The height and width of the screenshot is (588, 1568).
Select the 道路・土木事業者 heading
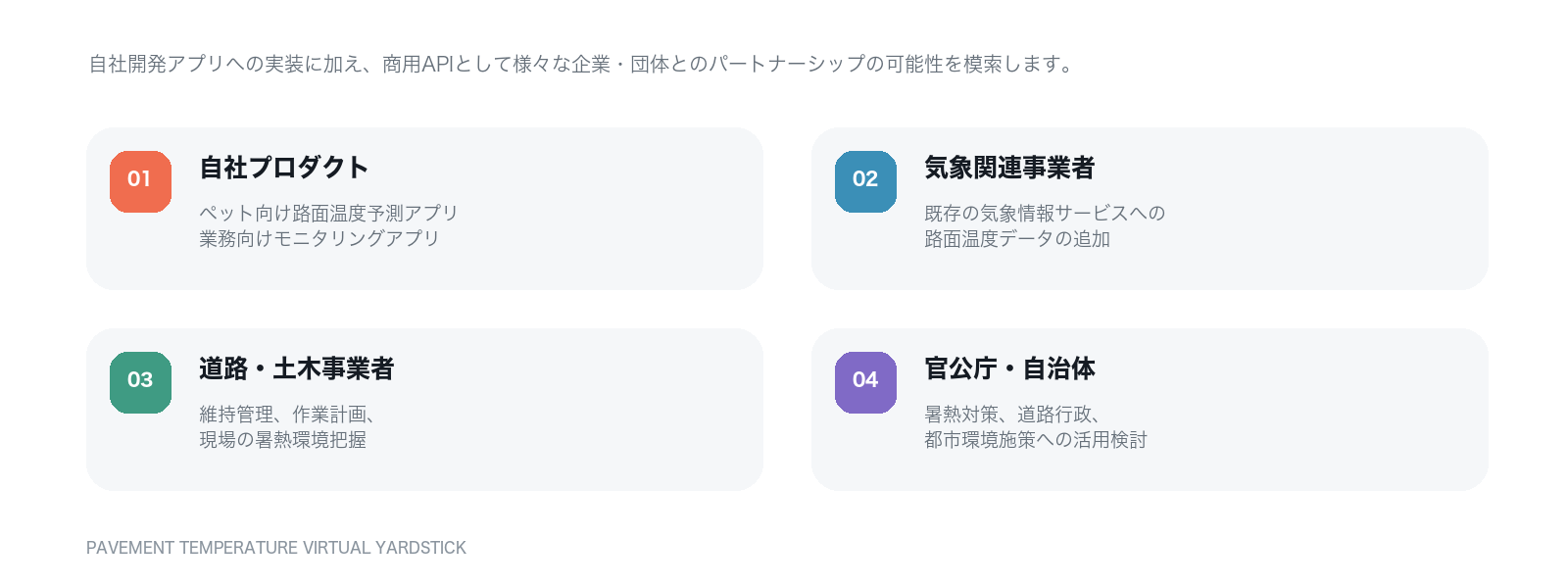[297, 368]
